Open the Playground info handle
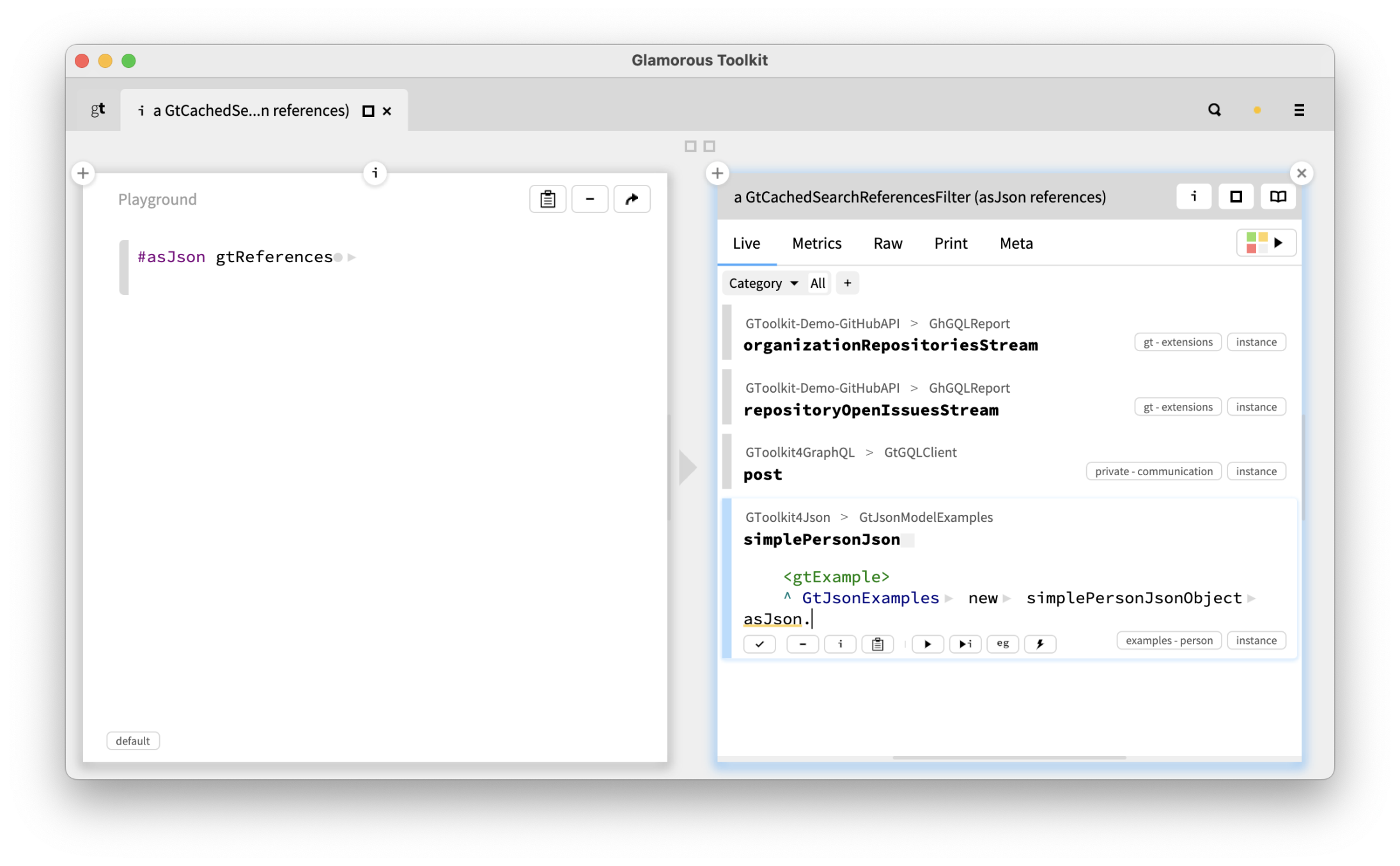Screen dimensions: 1400x866 click(375, 173)
